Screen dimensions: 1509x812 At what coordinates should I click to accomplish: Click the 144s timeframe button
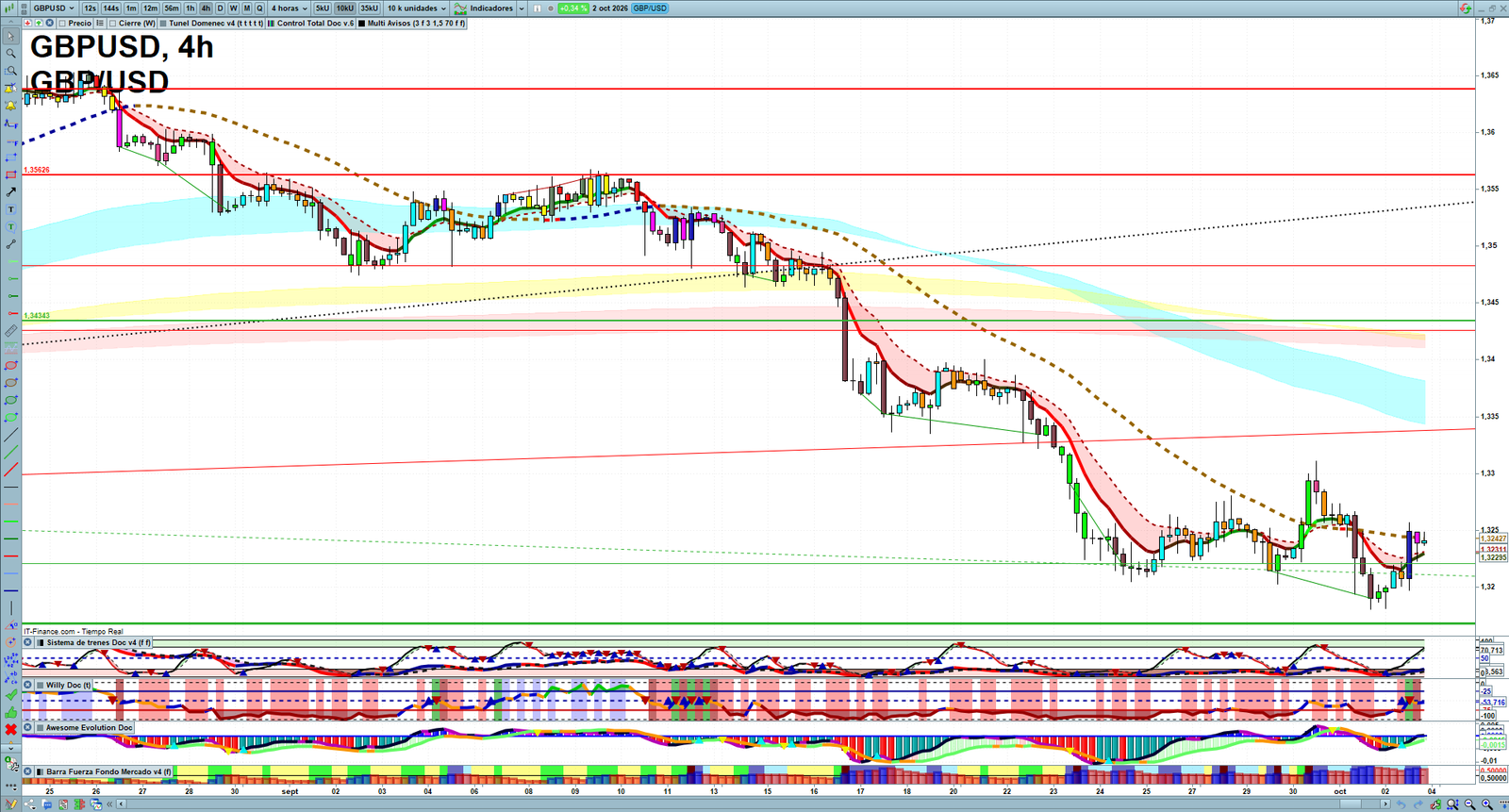[110, 8]
